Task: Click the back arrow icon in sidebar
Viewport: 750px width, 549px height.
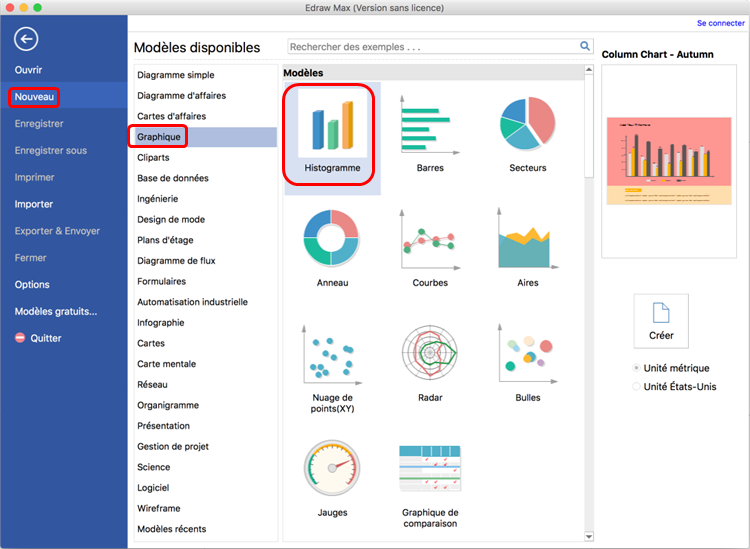Action: pyautogui.click(x=26, y=39)
